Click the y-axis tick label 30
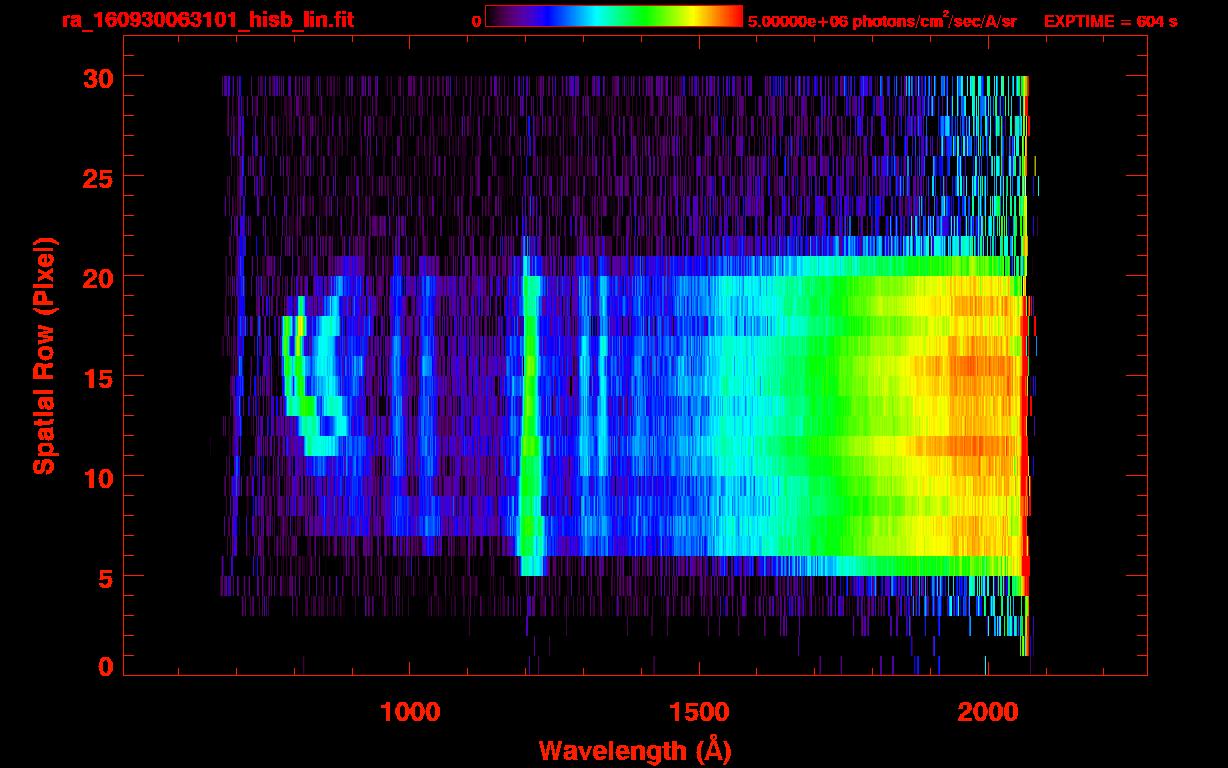Image resolution: width=1228 pixels, height=768 pixels. [97, 77]
